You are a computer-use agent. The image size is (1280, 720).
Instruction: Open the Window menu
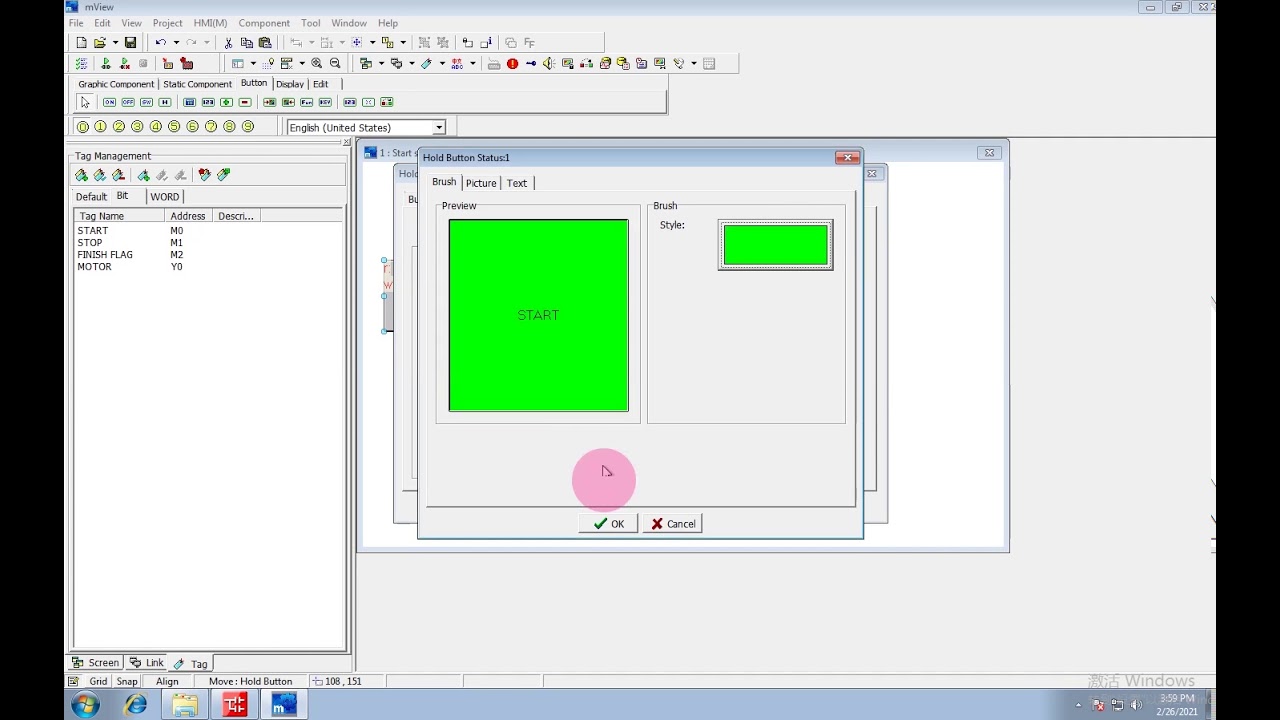349,23
